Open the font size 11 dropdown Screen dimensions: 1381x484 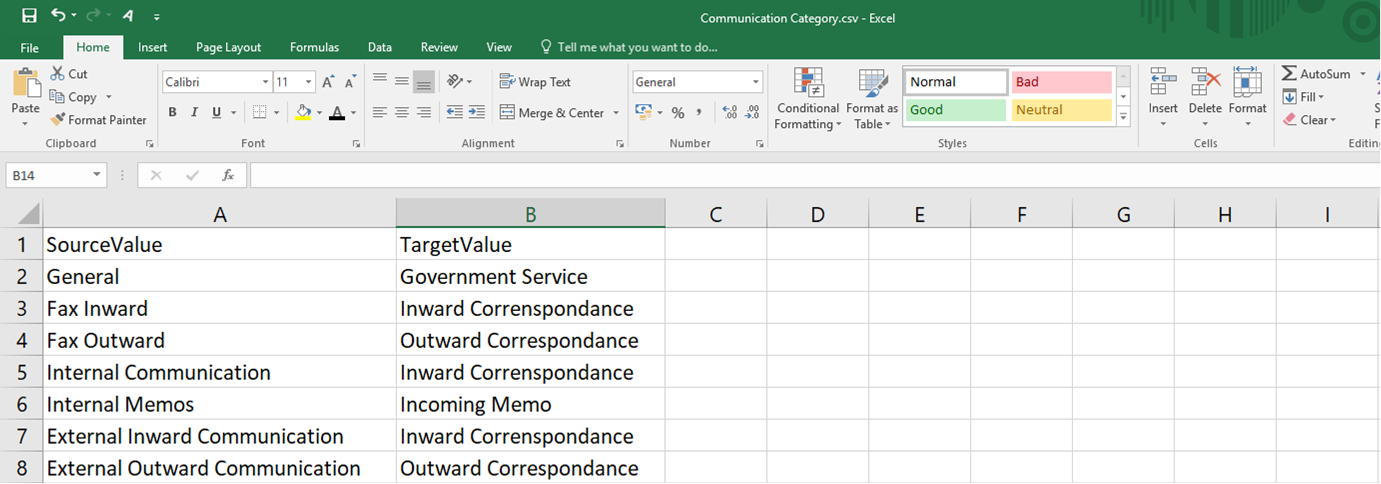coord(308,82)
